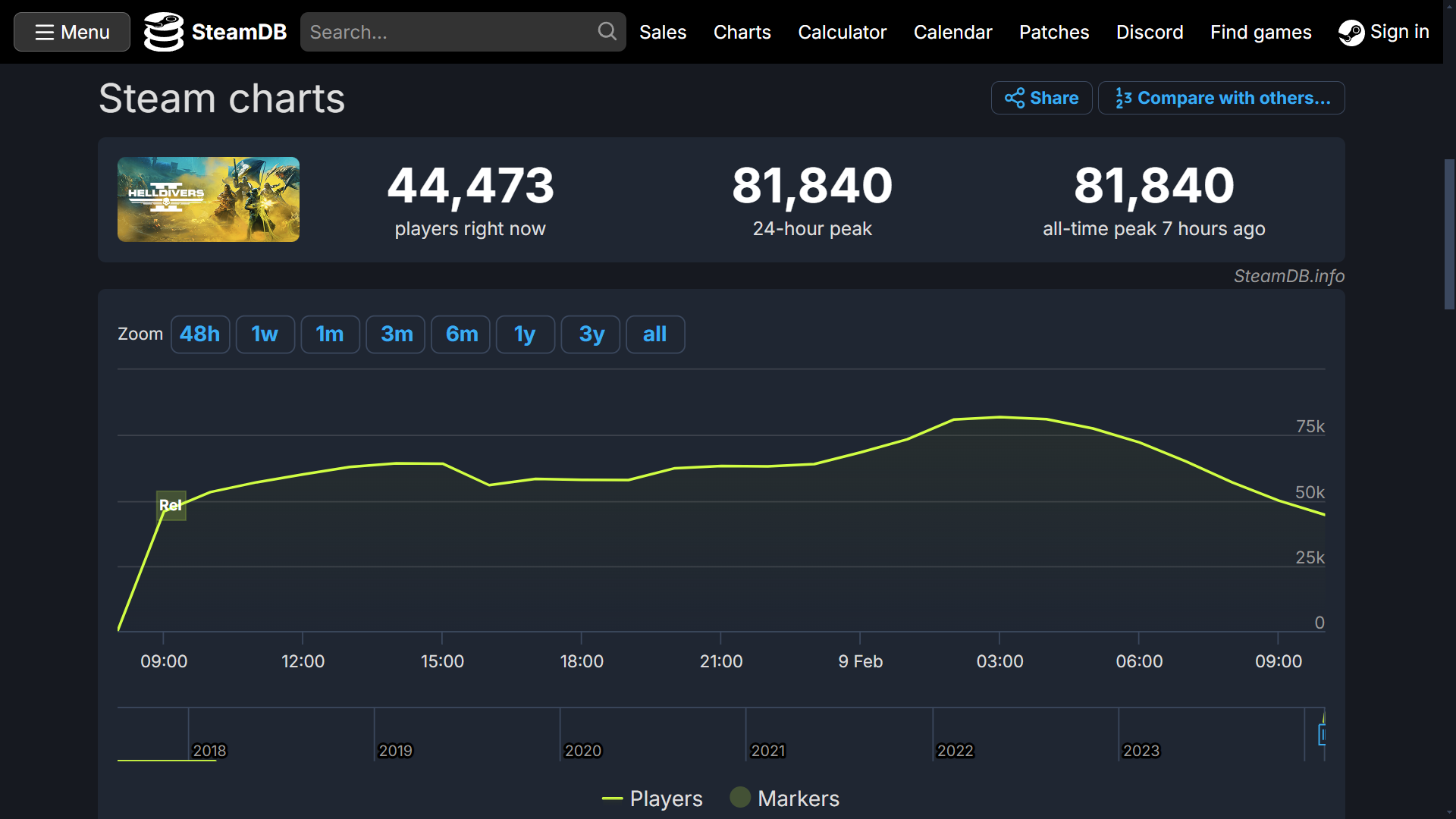Set chart zoom to 1m
This screenshot has width=1456, height=819.
(330, 334)
